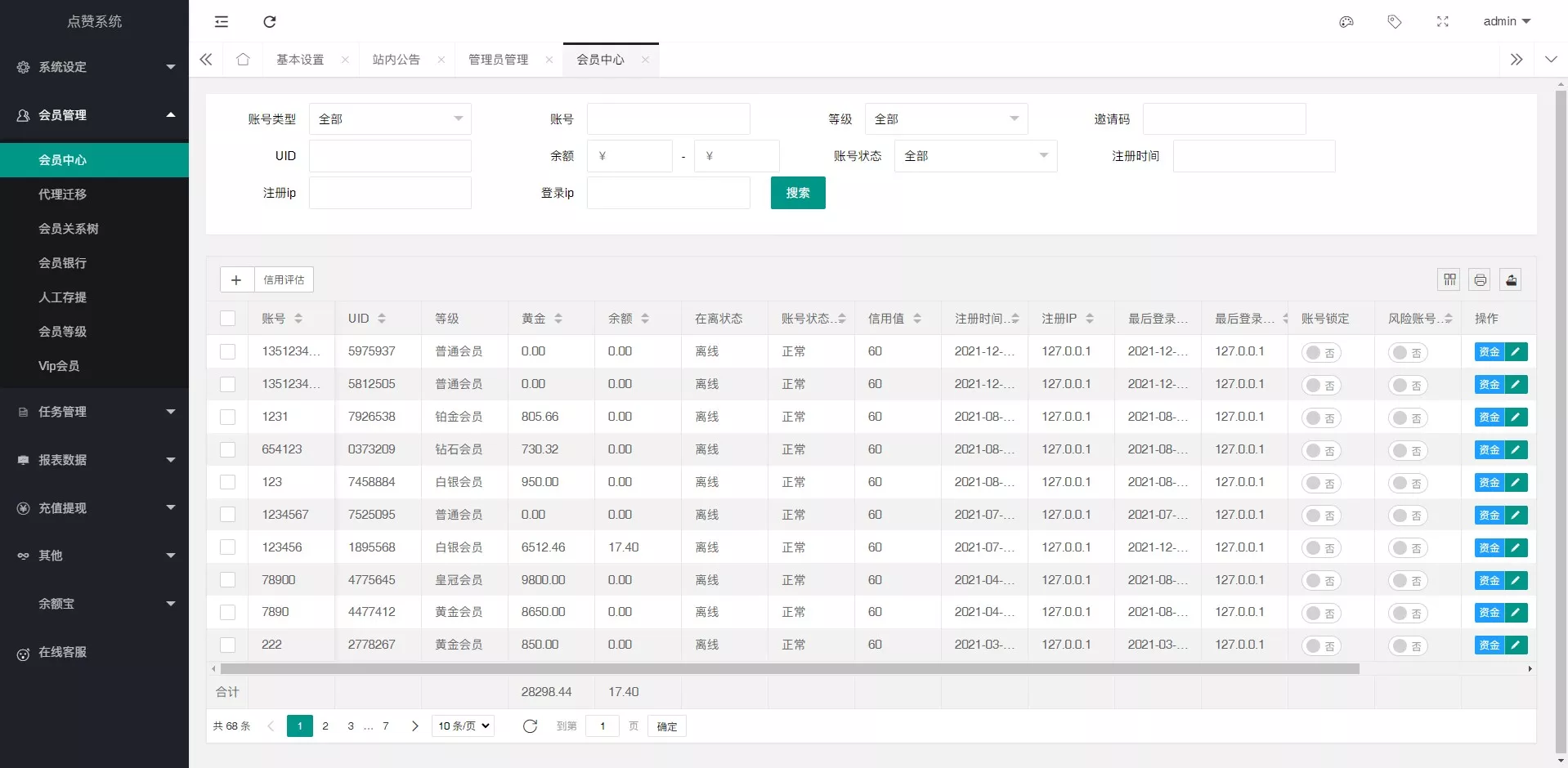1568x768 pixels.
Task: Expand the 任务管理 sidebar menu
Action: pos(94,412)
